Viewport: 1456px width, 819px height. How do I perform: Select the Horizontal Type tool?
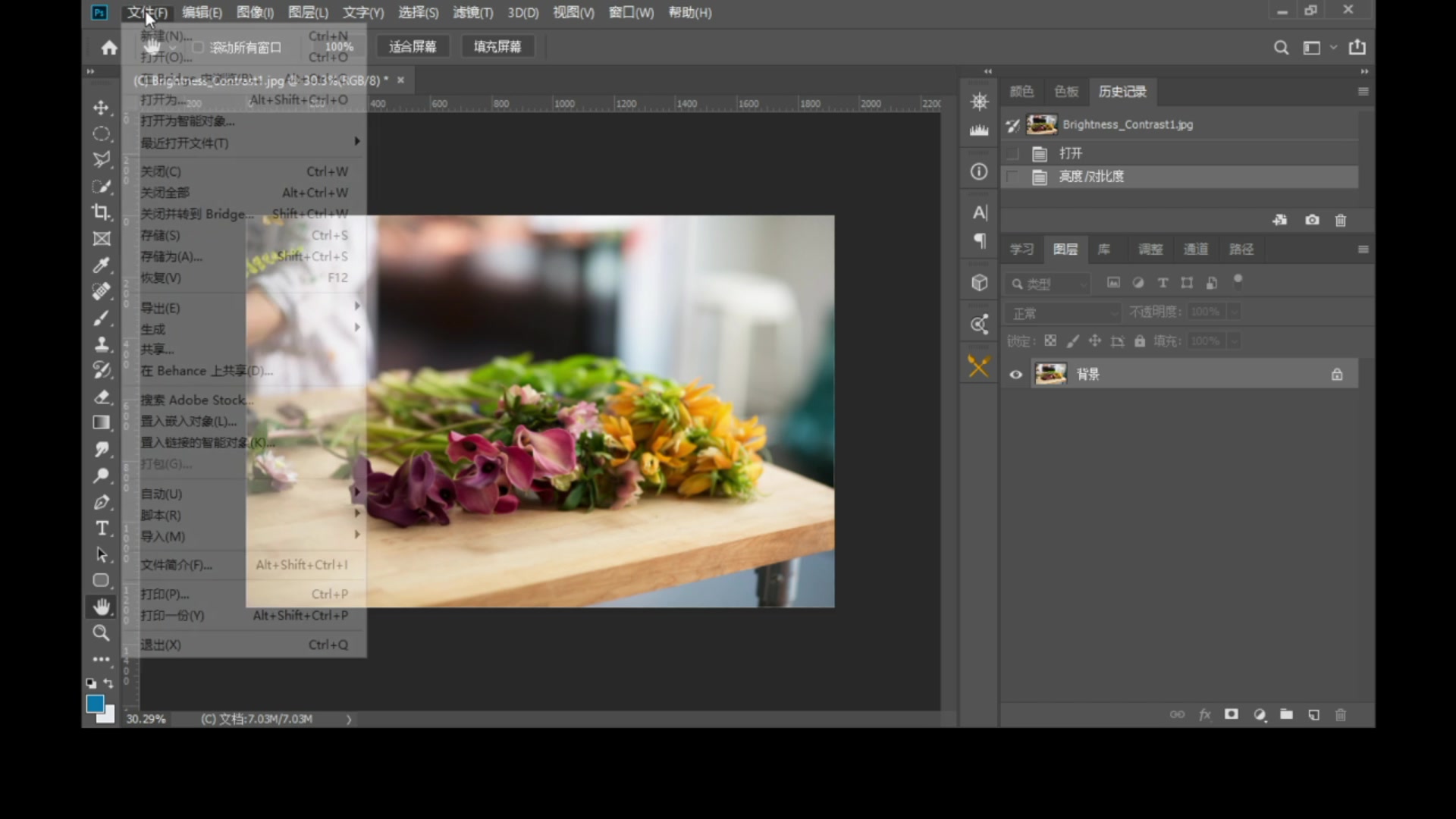(101, 528)
